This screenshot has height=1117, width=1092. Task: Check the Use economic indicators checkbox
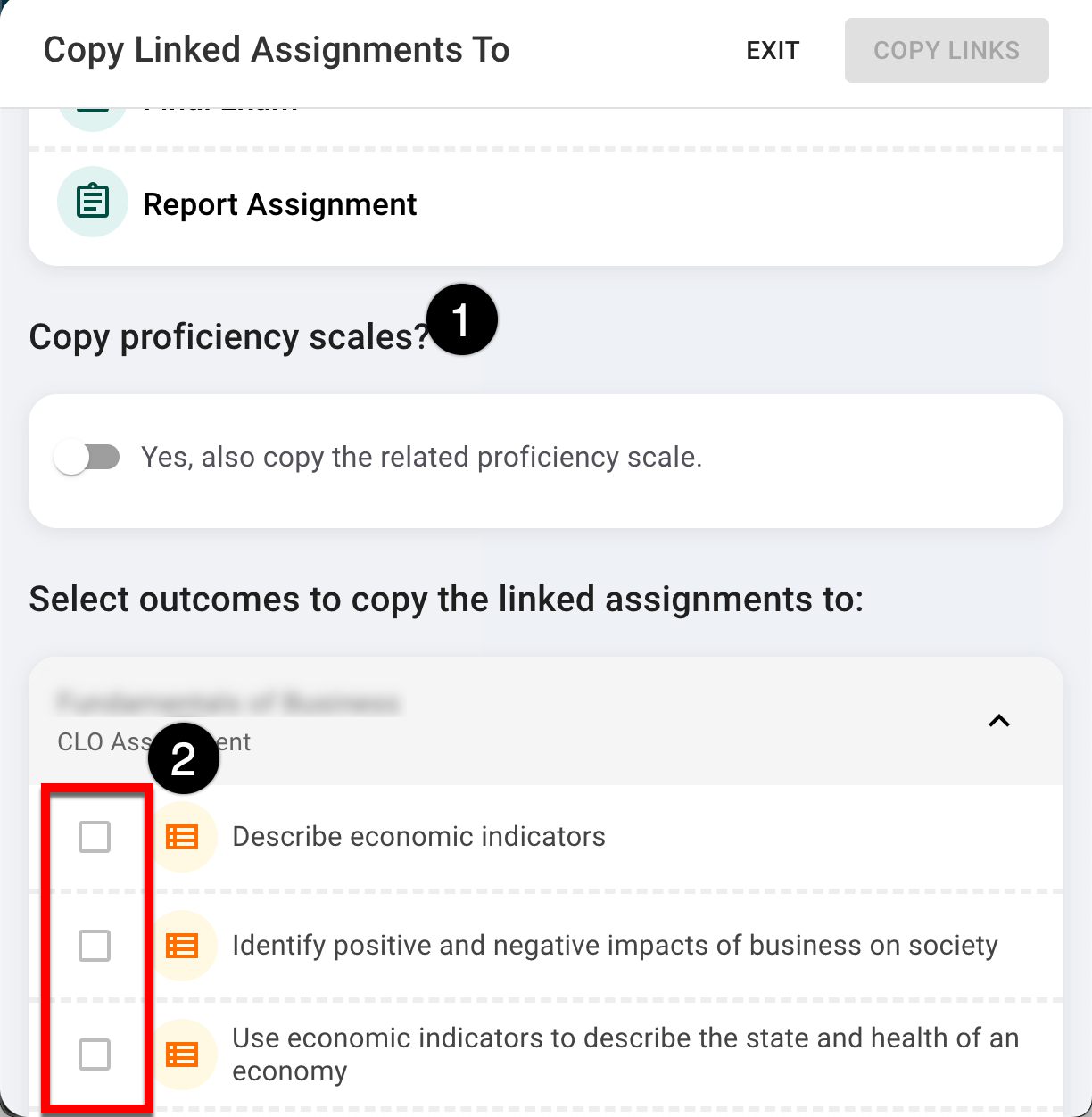(x=95, y=1055)
